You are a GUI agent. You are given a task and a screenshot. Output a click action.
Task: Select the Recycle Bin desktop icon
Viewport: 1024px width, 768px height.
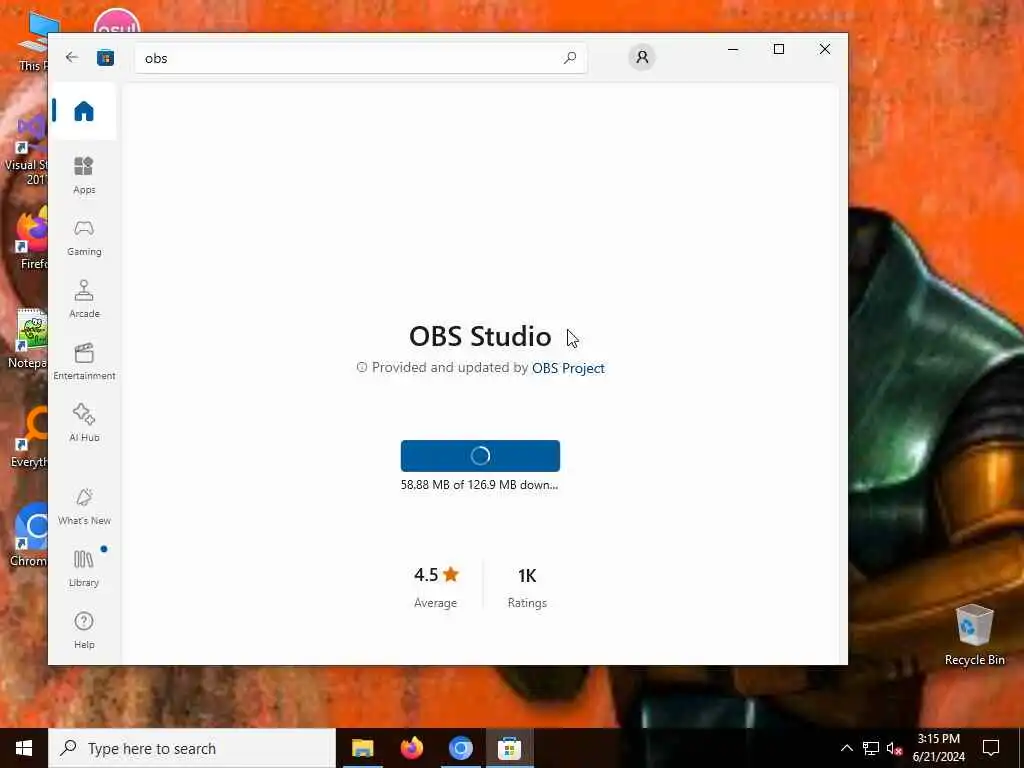[974, 635]
